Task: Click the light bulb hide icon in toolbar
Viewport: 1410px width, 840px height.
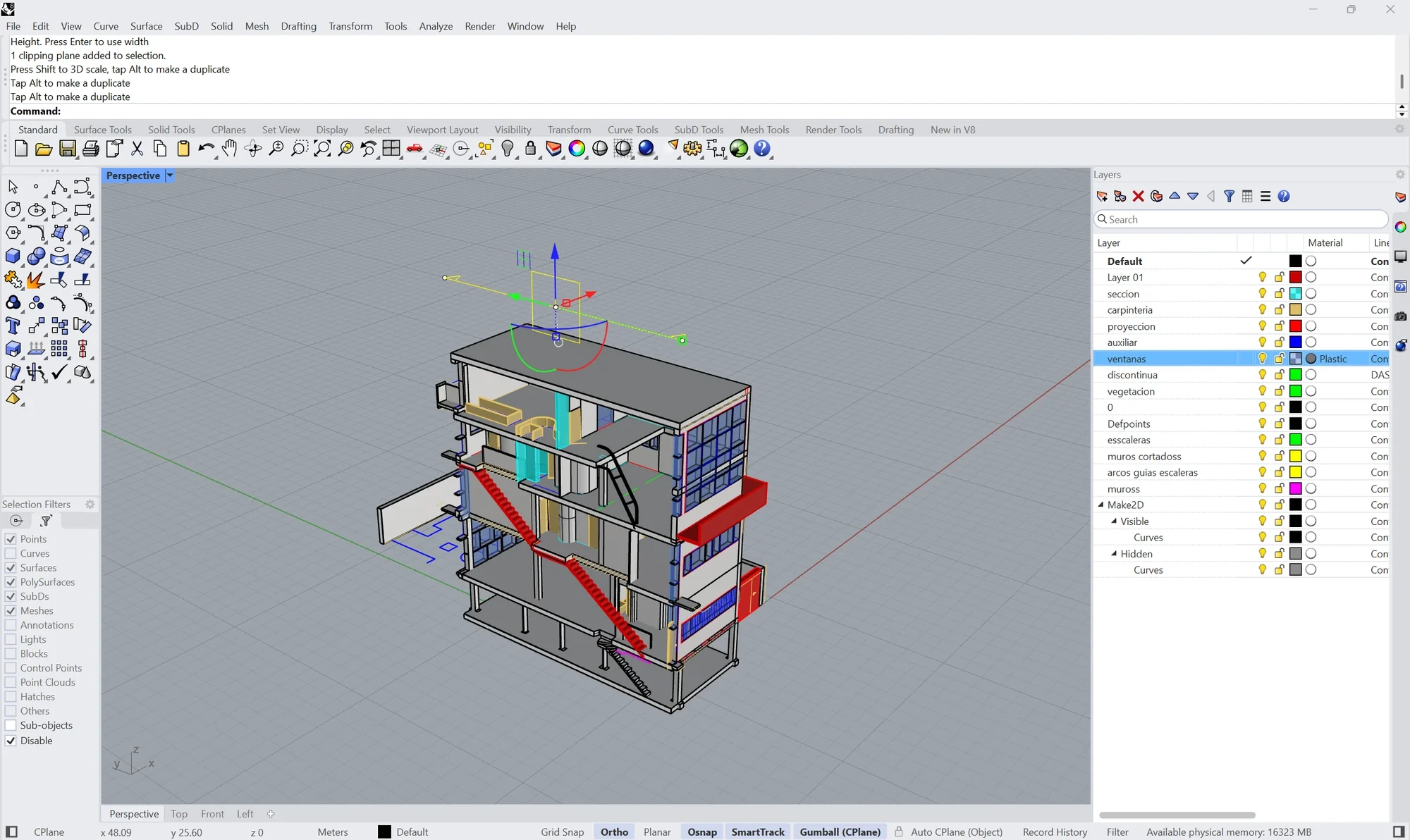Action: coord(508,149)
